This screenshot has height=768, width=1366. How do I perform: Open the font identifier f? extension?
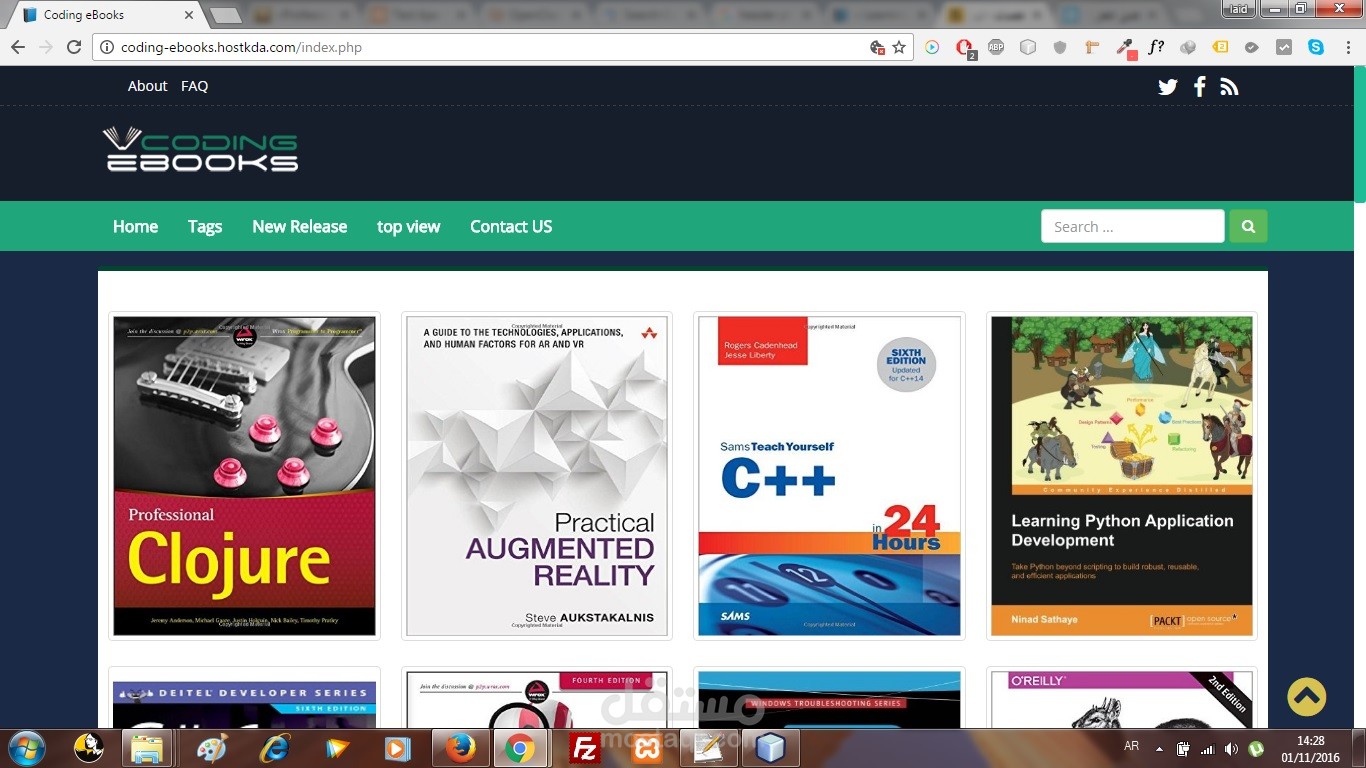click(x=1156, y=47)
